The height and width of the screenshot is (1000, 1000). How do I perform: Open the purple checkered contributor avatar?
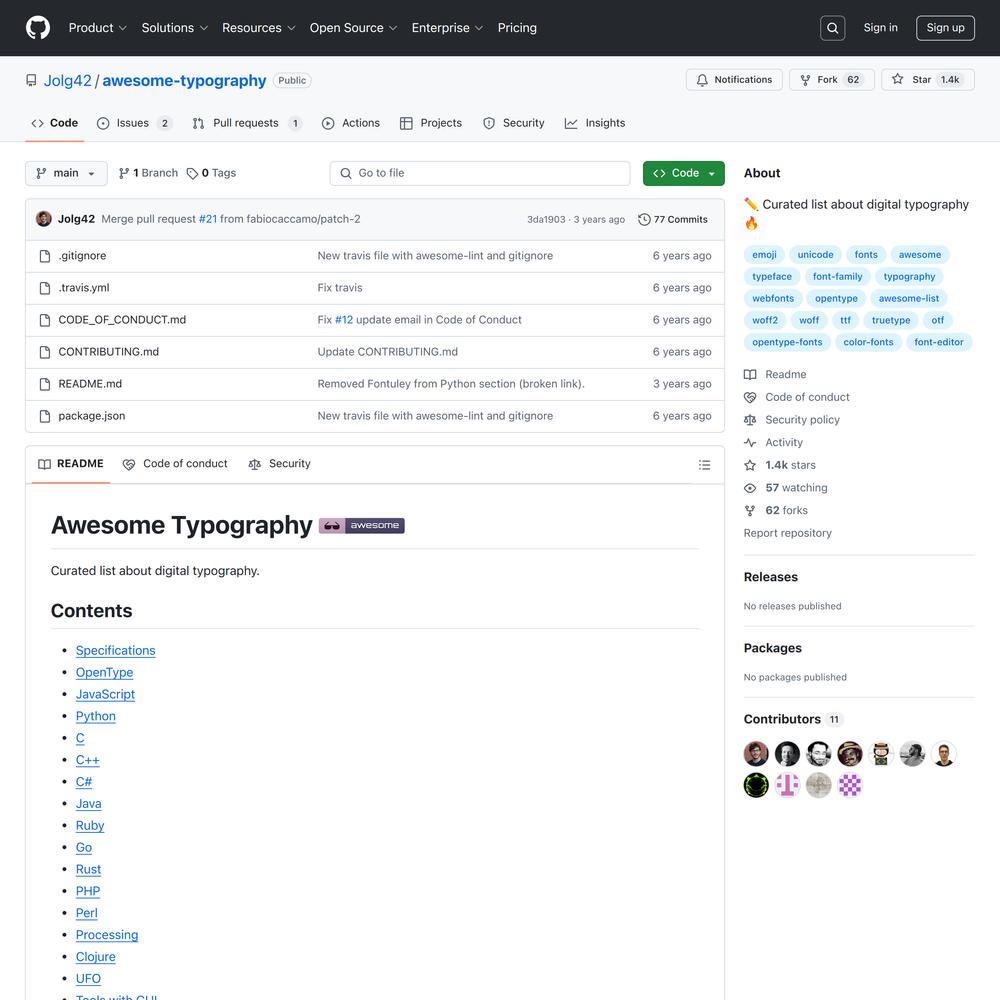tap(849, 785)
